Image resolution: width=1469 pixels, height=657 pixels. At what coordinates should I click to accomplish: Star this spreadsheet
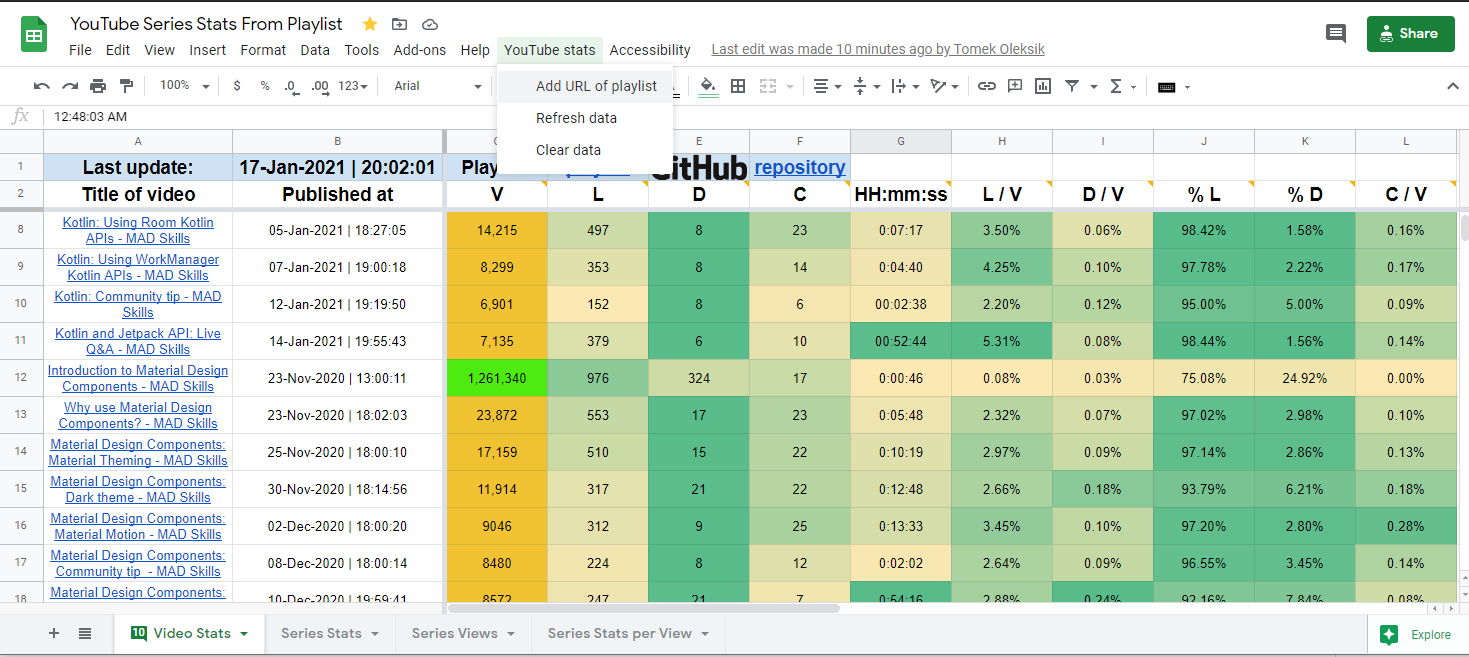point(370,24)
